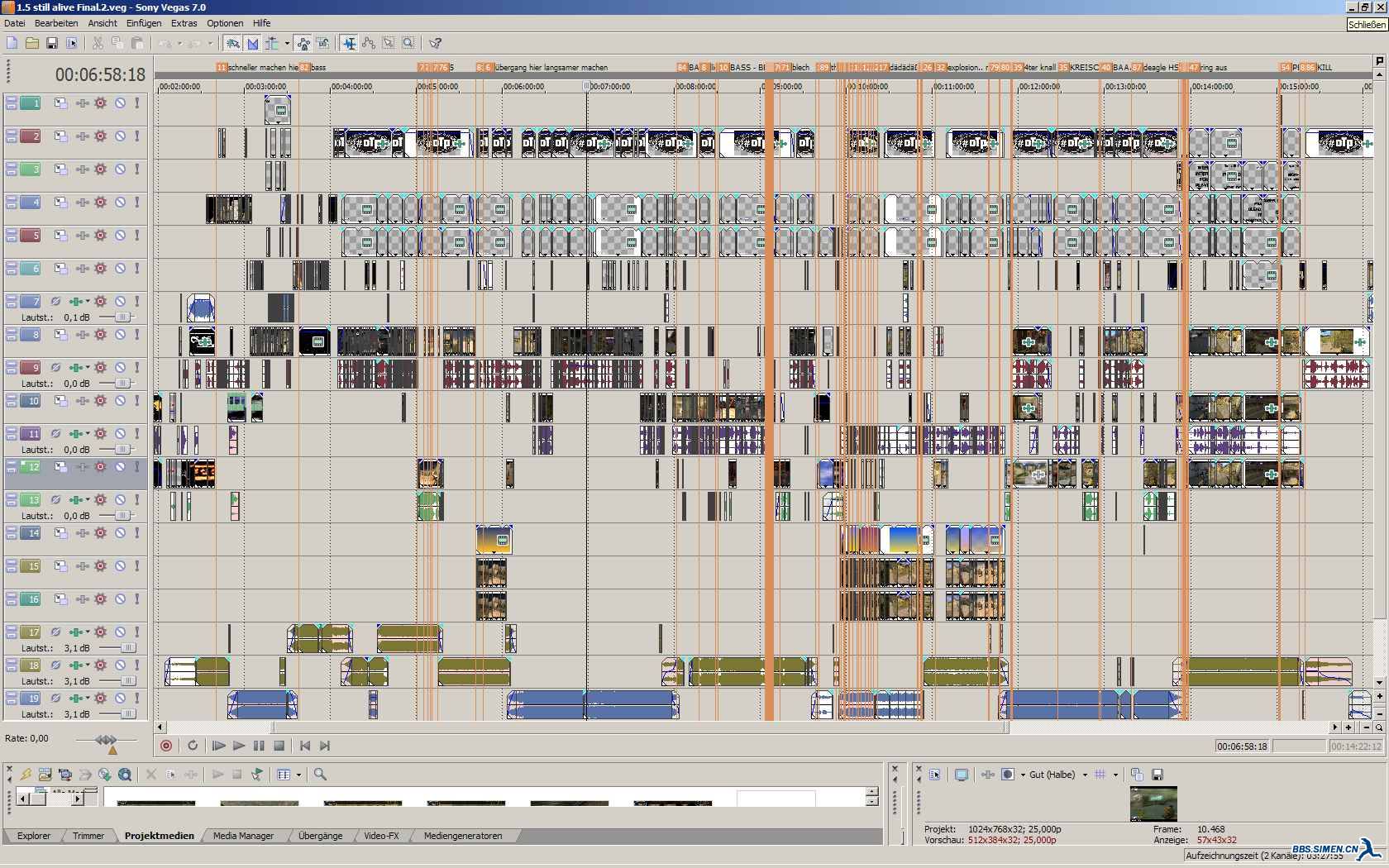Click Capture Video icon in media toolbar

coord(64,775)
